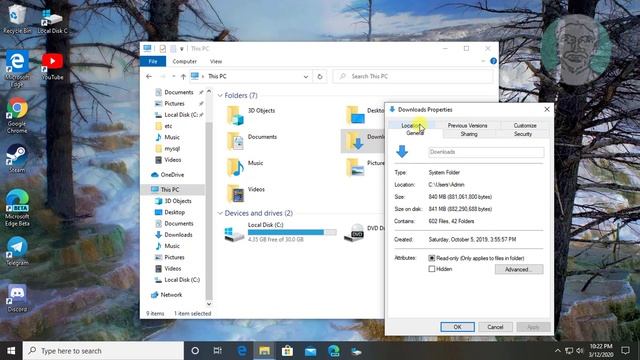Open Task View from taskbar
Image resolution: width=640 pixels, height=360 pixels.
coord(218,351)
